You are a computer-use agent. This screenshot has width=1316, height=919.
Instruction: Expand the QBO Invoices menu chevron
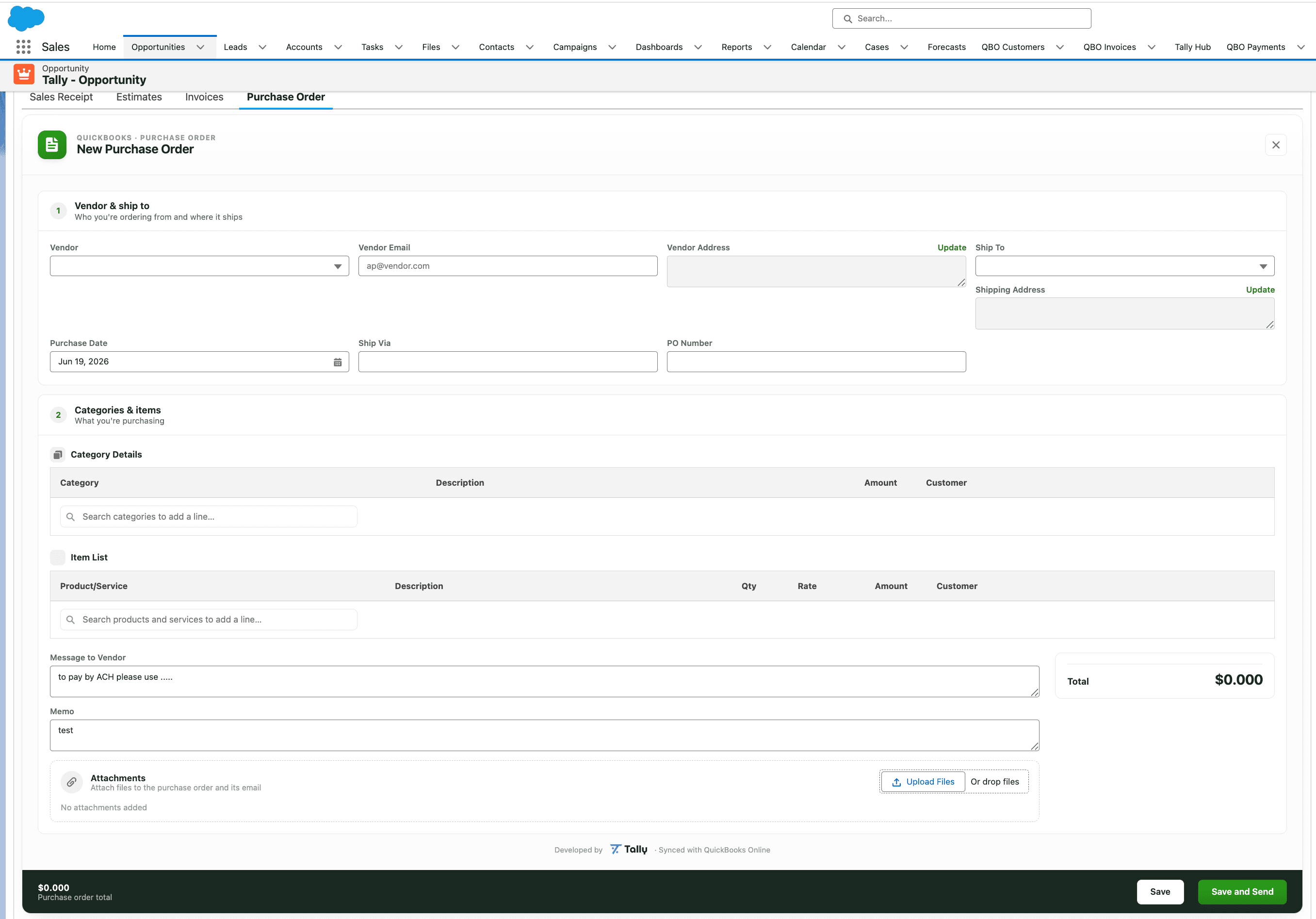[1152, 47]
